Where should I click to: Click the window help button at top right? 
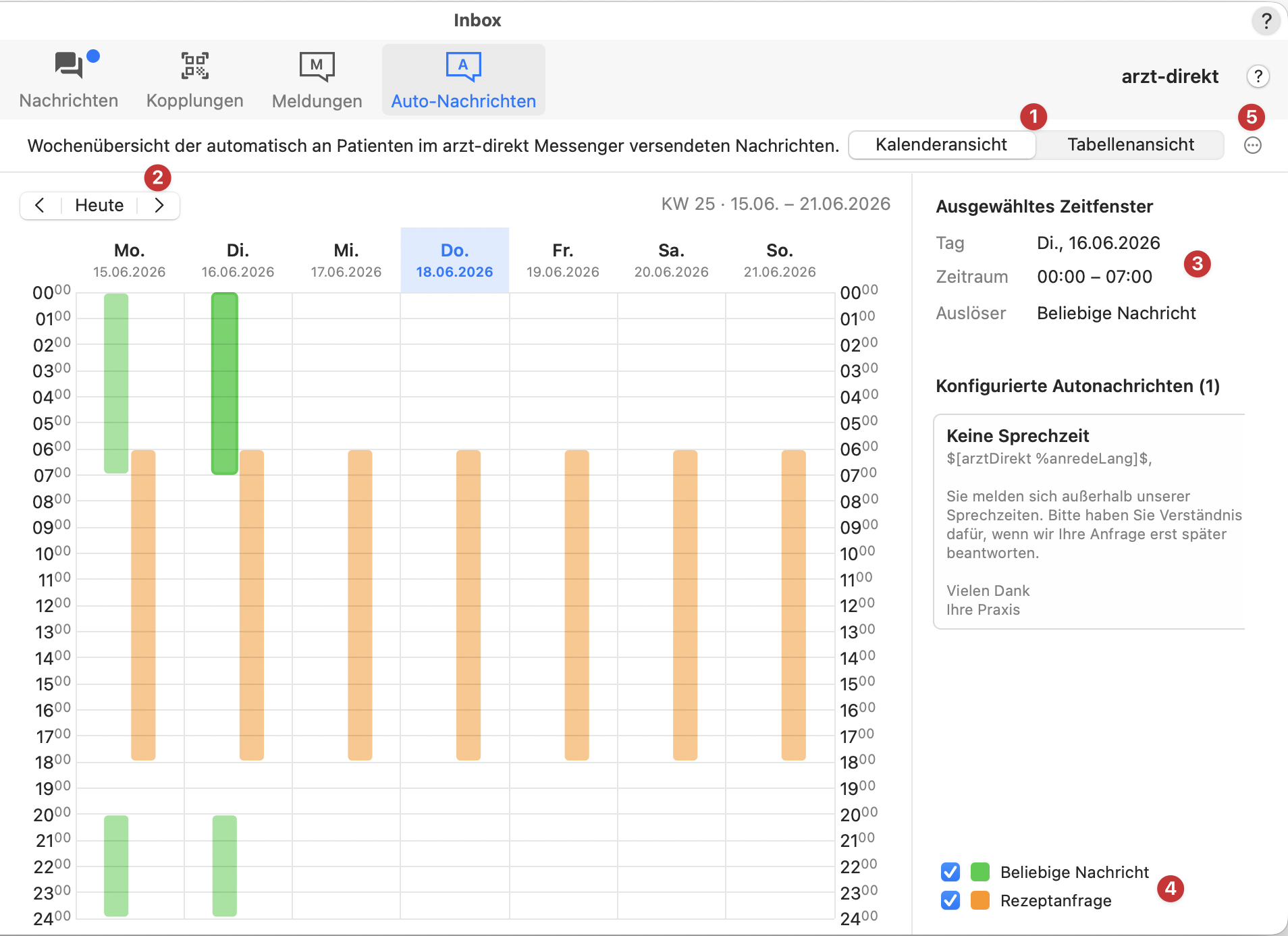(1266, 21)
